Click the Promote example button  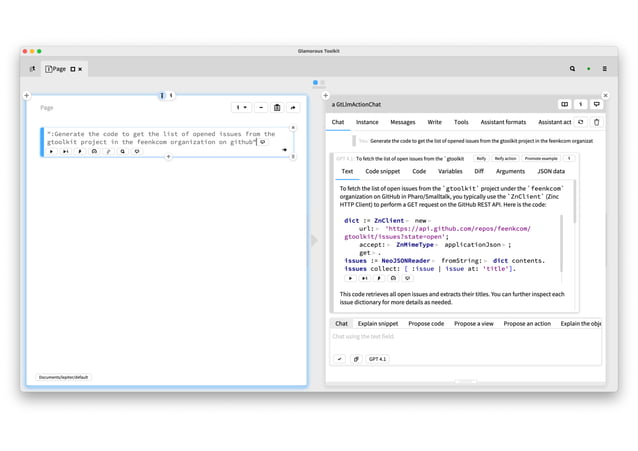541,158
